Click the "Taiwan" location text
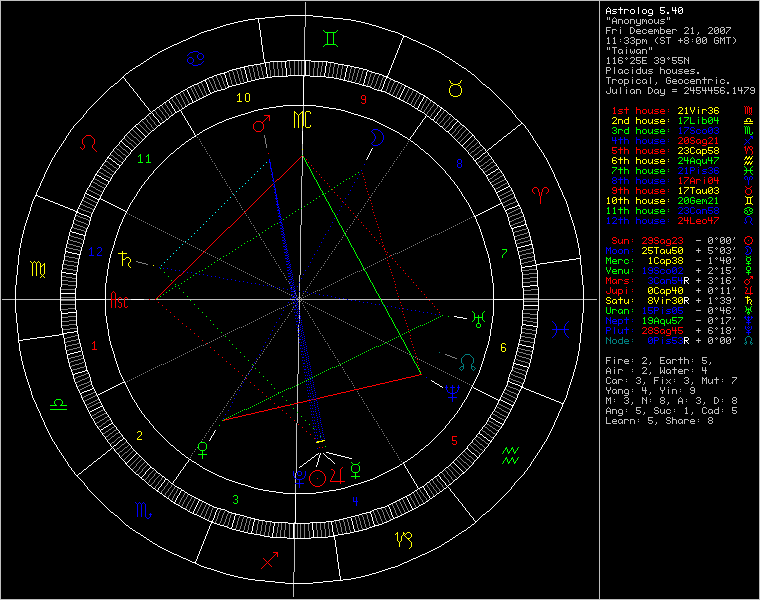 629,50
